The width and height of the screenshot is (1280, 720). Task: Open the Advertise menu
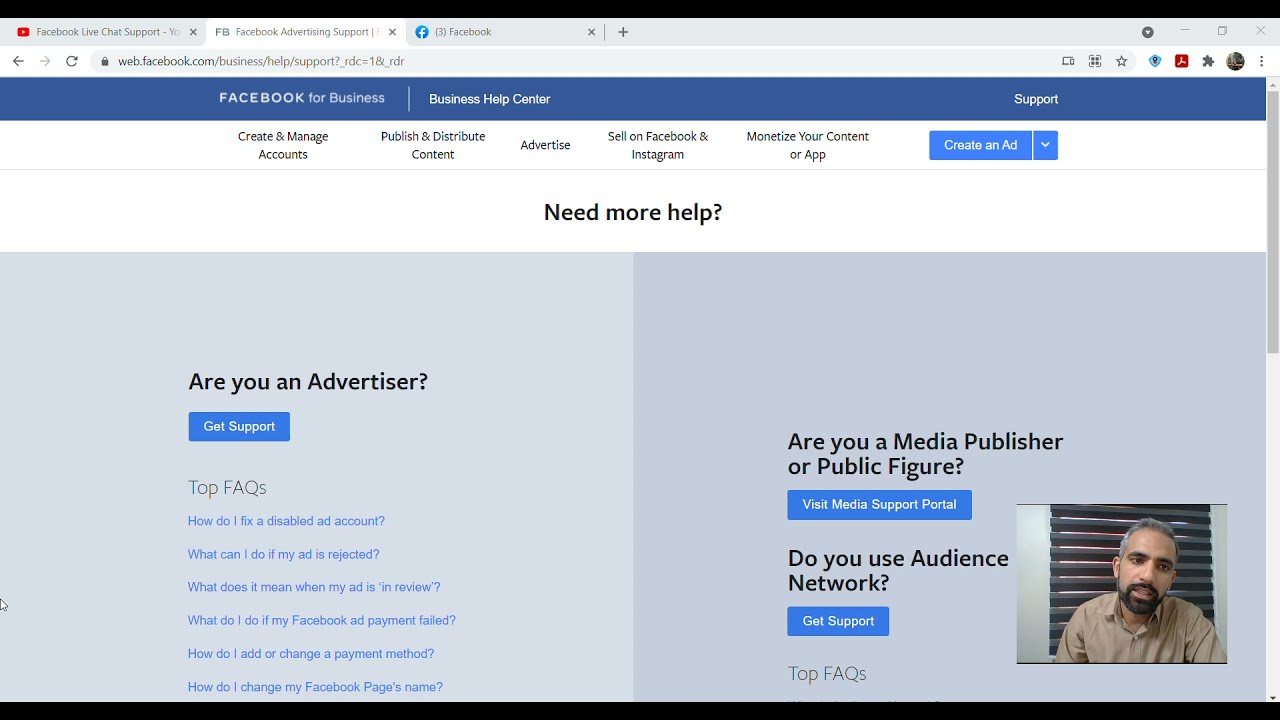point(545,145)
